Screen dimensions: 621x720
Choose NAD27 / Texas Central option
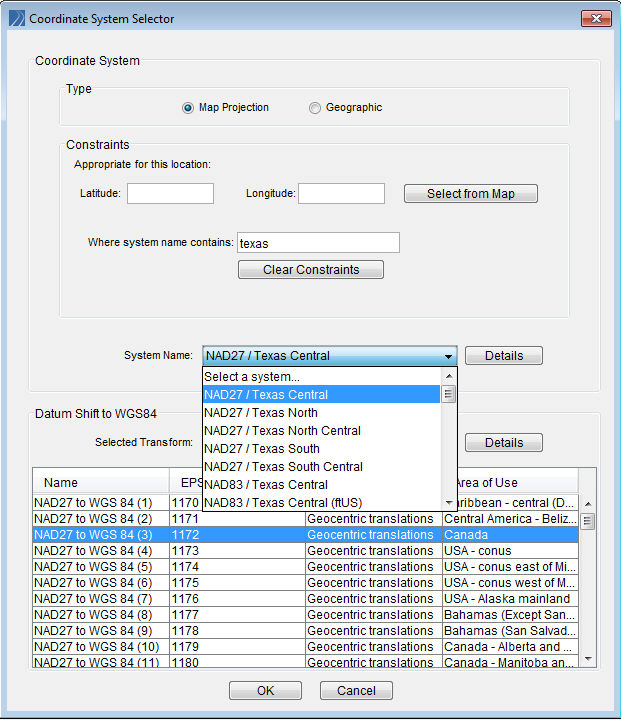click(x=322, y=394)
